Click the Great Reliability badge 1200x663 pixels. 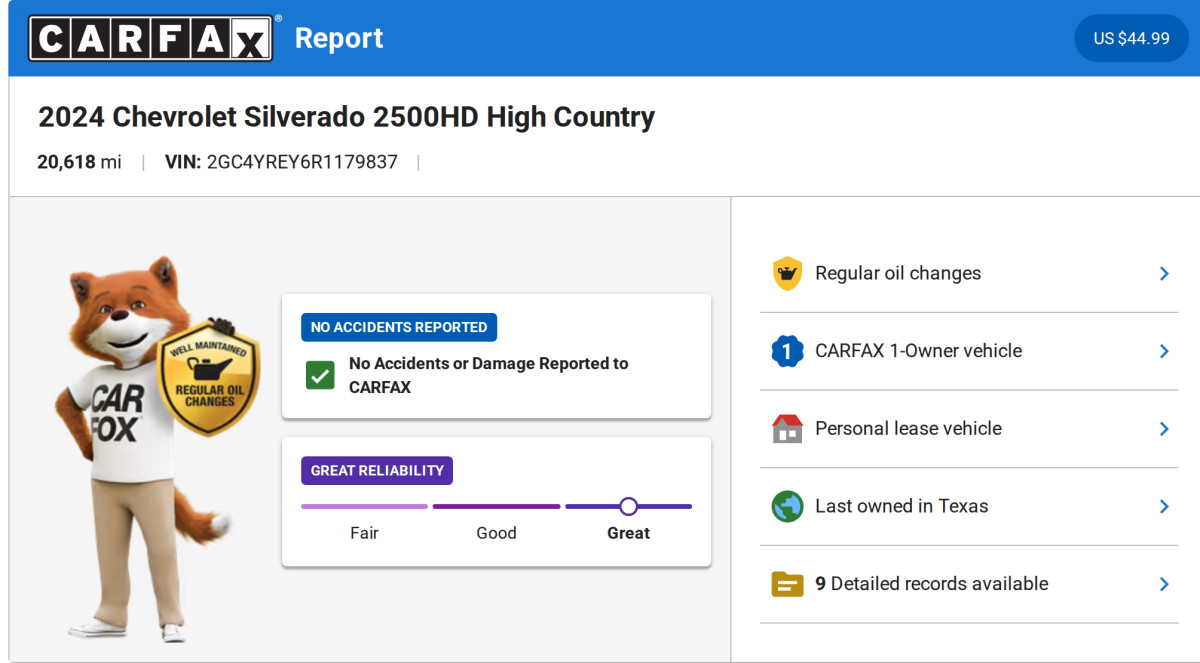point(377,471)
